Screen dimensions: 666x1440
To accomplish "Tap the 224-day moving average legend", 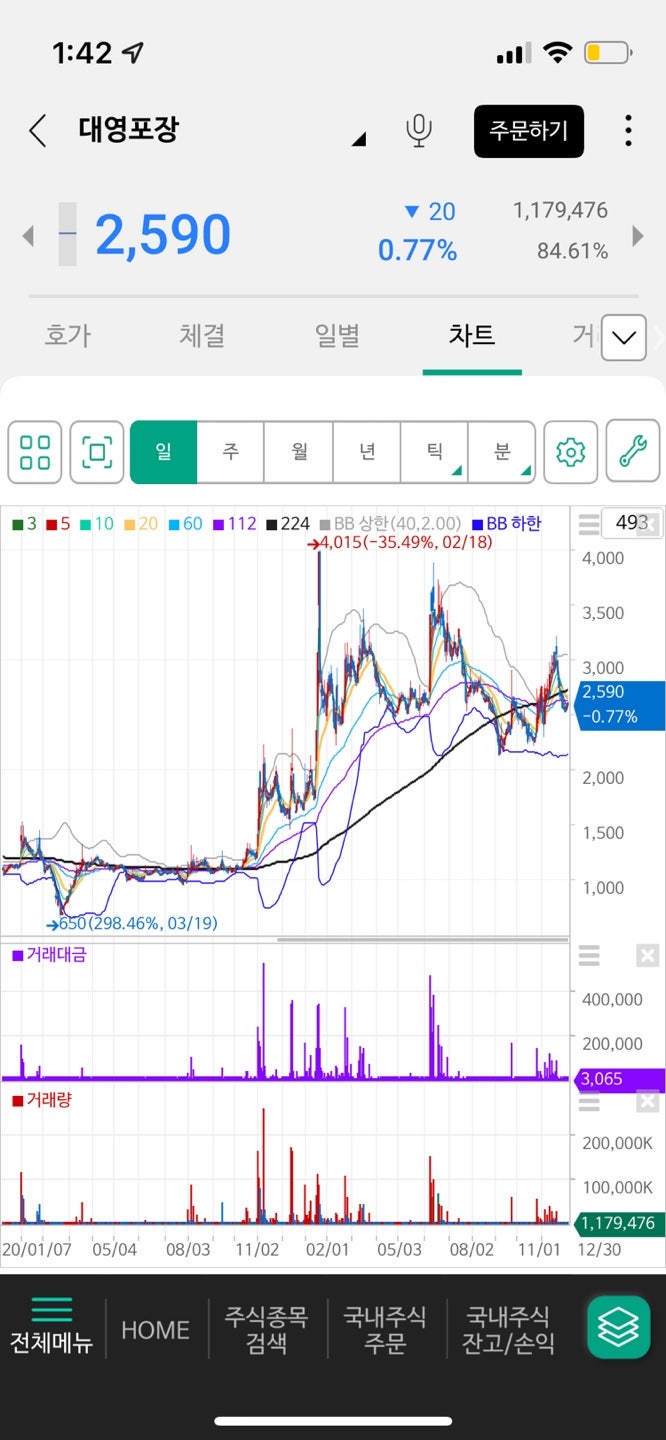I will coord(288,523).
